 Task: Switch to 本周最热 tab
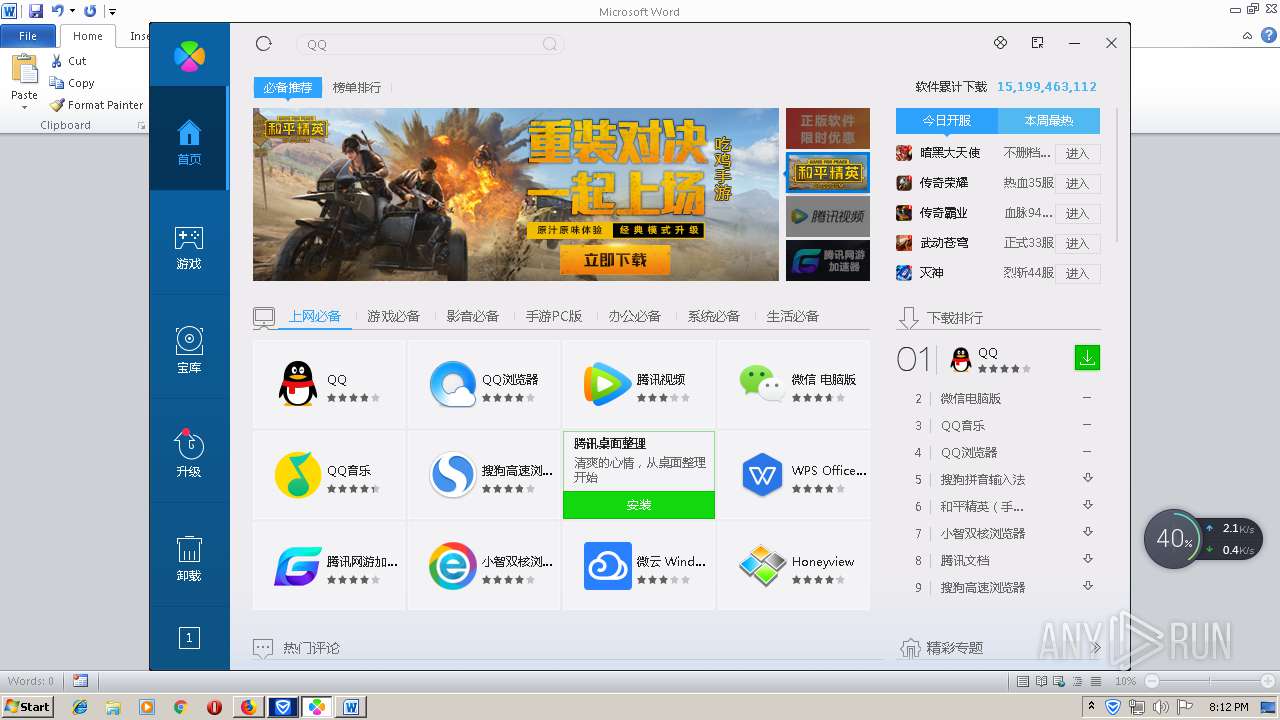(1049, 121)
